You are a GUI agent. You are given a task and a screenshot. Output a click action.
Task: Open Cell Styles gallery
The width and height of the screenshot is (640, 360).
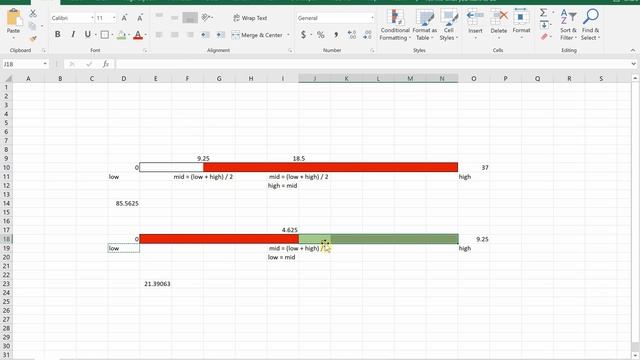click(x=449, y=24)
